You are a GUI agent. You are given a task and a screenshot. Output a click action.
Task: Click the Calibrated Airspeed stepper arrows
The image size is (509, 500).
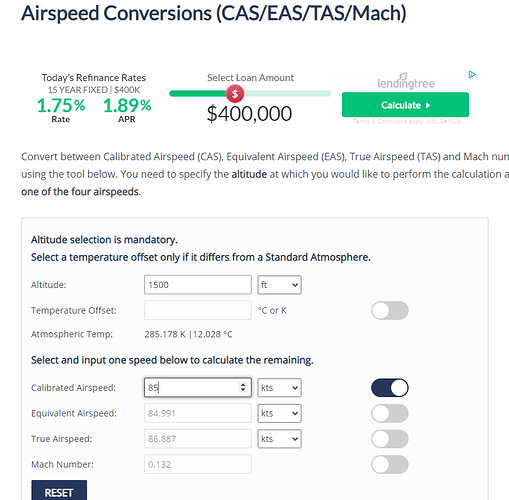(x=243, y=387)
